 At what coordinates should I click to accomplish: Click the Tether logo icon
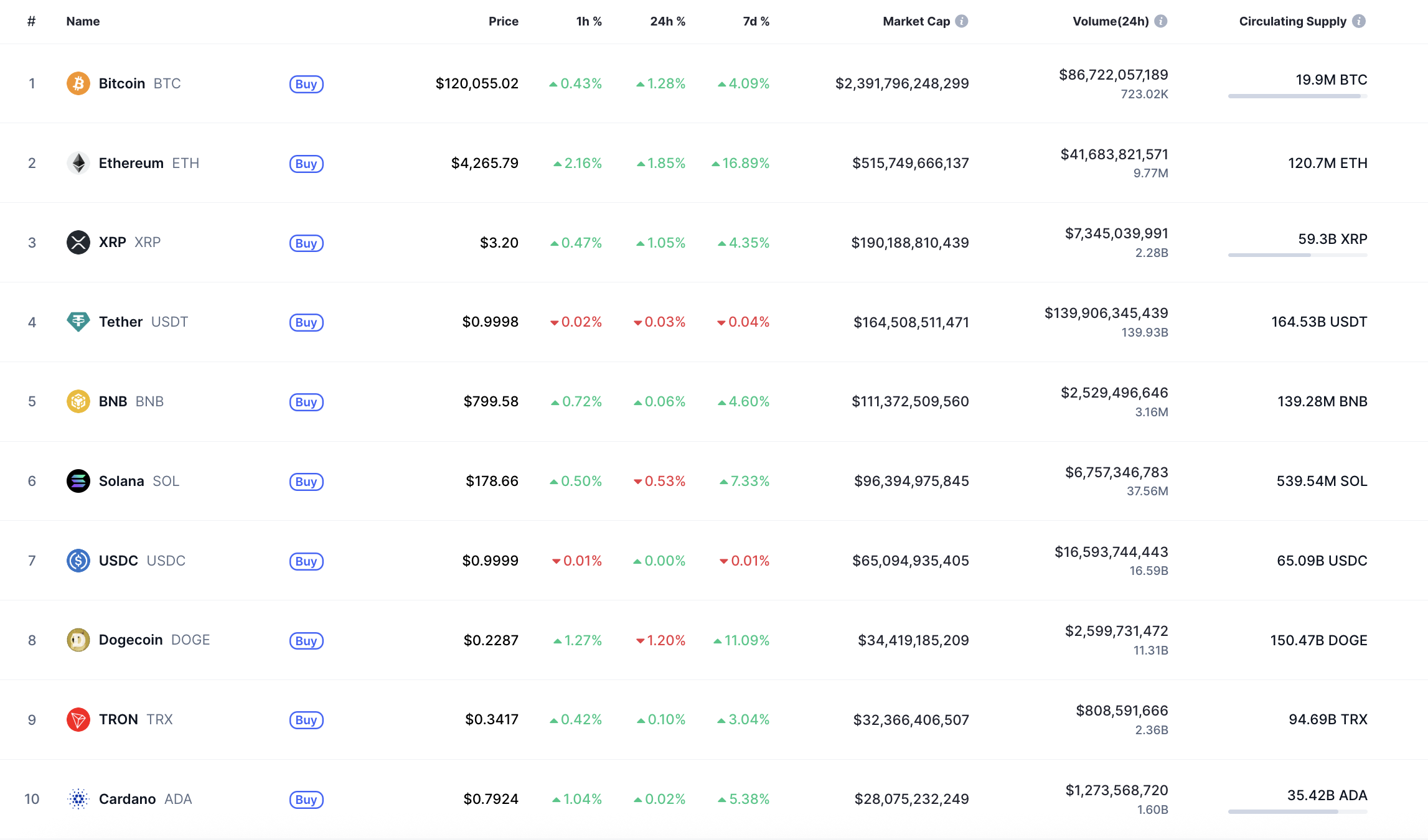tap(78, 322)
